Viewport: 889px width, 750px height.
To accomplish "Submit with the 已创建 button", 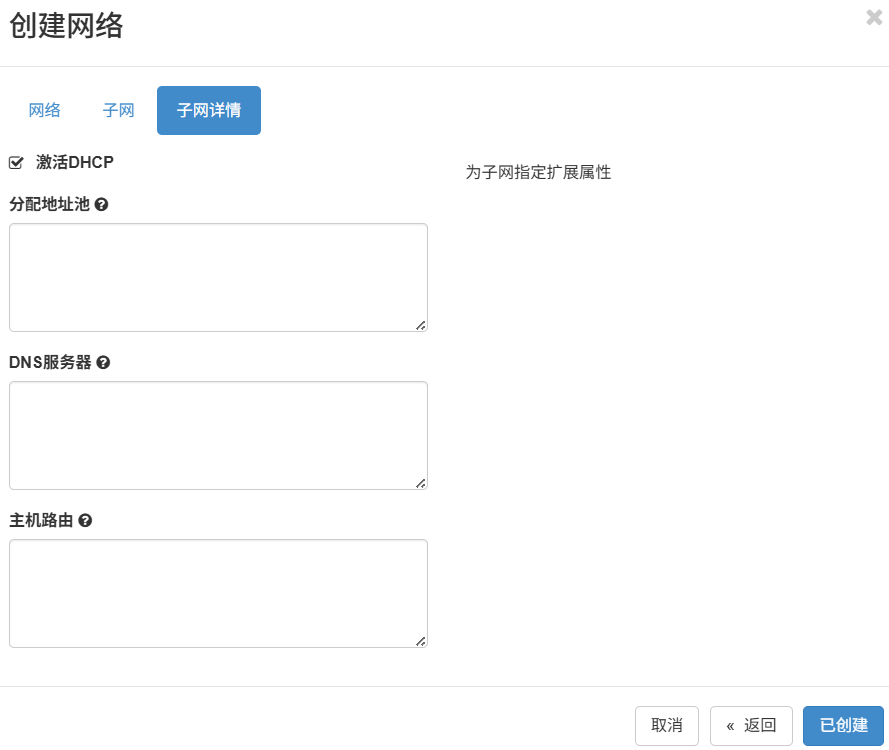I will point(843,725).
